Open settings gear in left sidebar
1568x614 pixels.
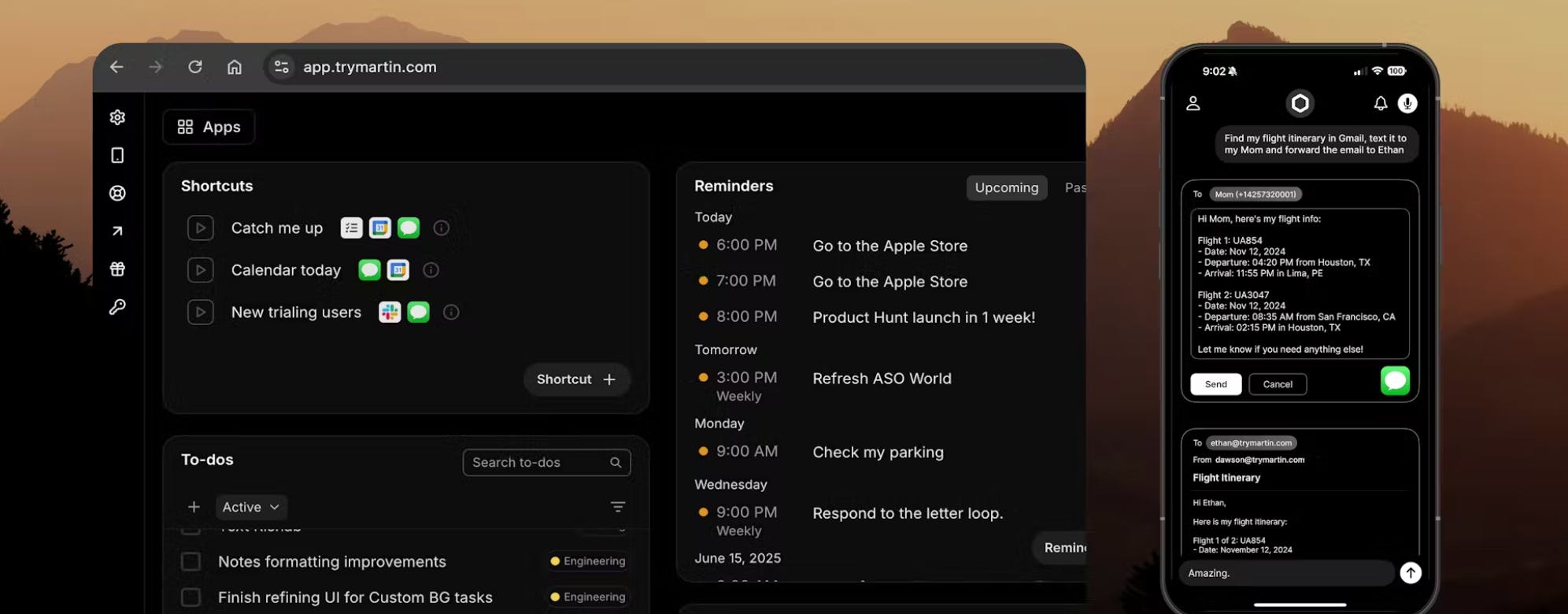click(117, 117)
